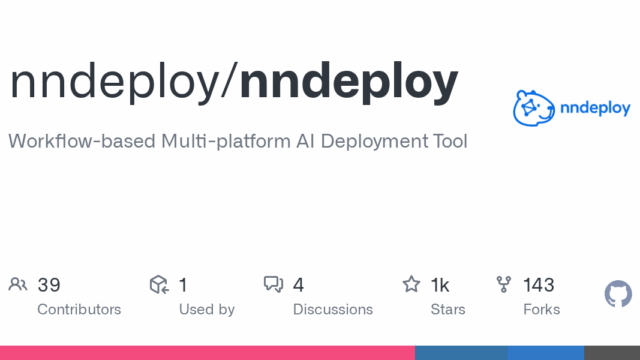
Task: Click the pink segment of language bar
Action: [x=207, y=353]
